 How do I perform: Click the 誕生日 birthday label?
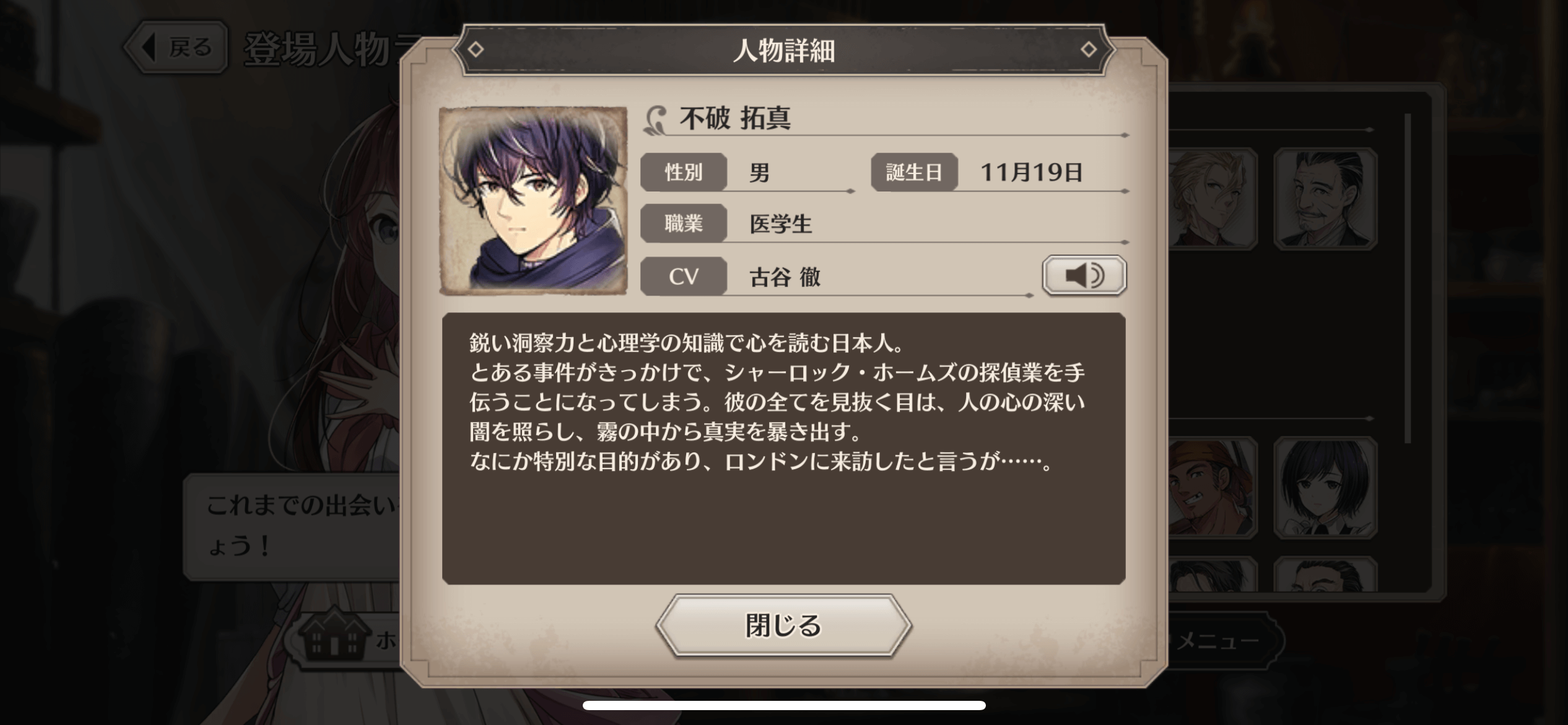pos(914,172)
